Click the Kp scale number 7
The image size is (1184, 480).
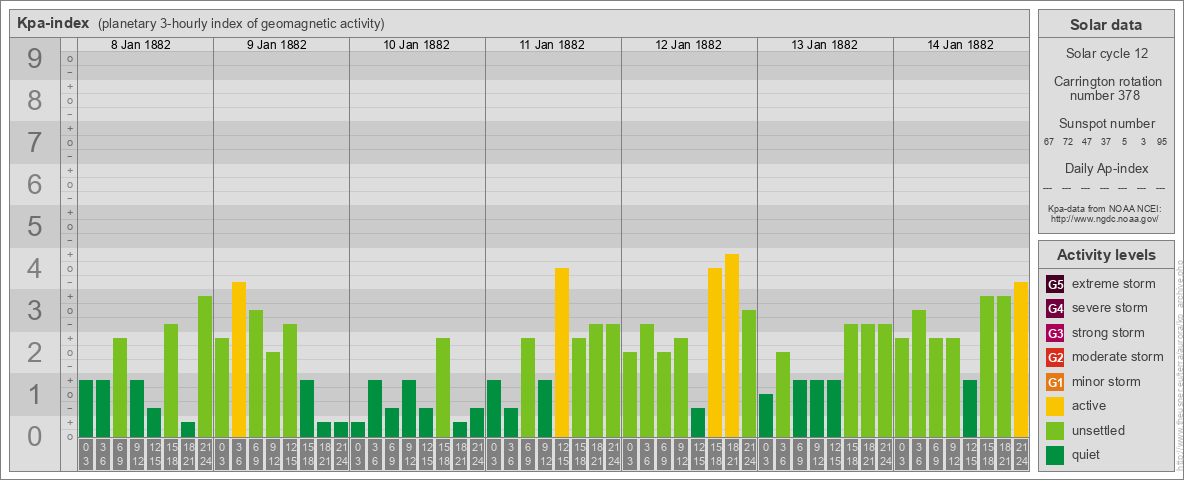pos(34,143)
